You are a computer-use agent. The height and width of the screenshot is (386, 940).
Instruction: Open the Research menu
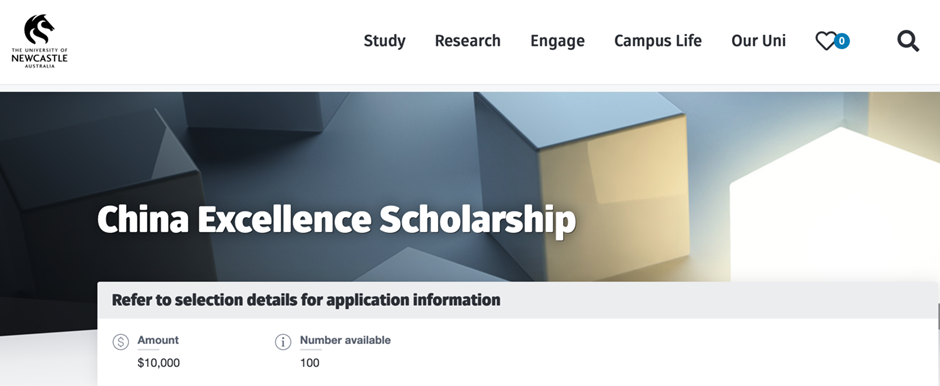468,41
